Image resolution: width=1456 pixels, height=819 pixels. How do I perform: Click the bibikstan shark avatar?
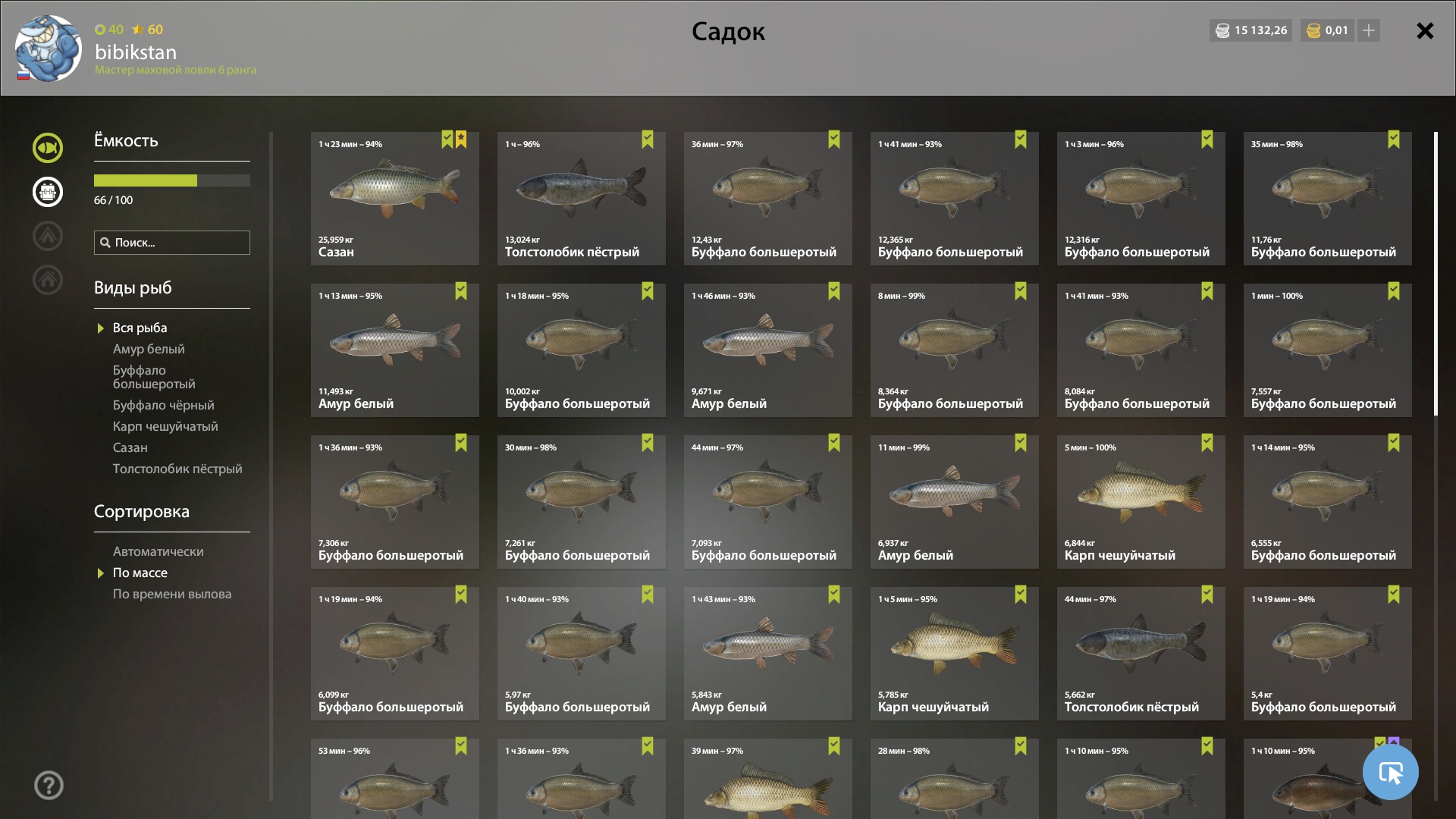pos(48,48)
